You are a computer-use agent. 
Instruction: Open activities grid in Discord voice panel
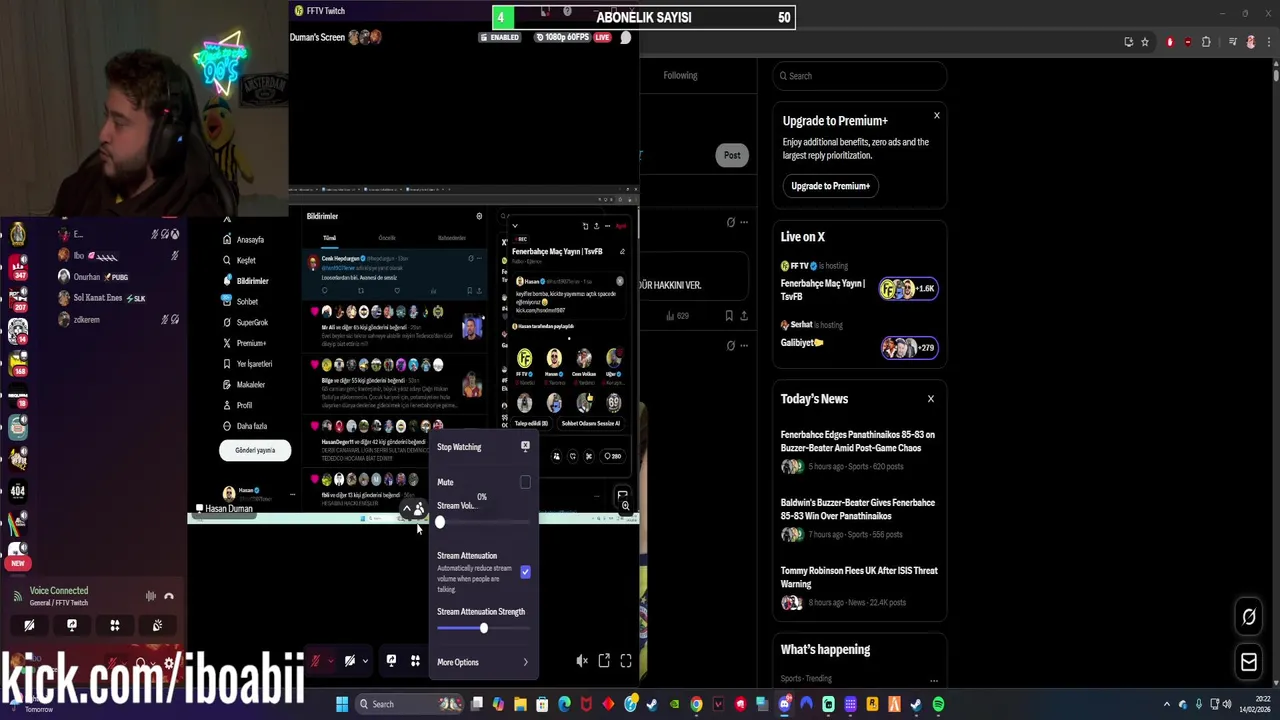tap(115, 625)
